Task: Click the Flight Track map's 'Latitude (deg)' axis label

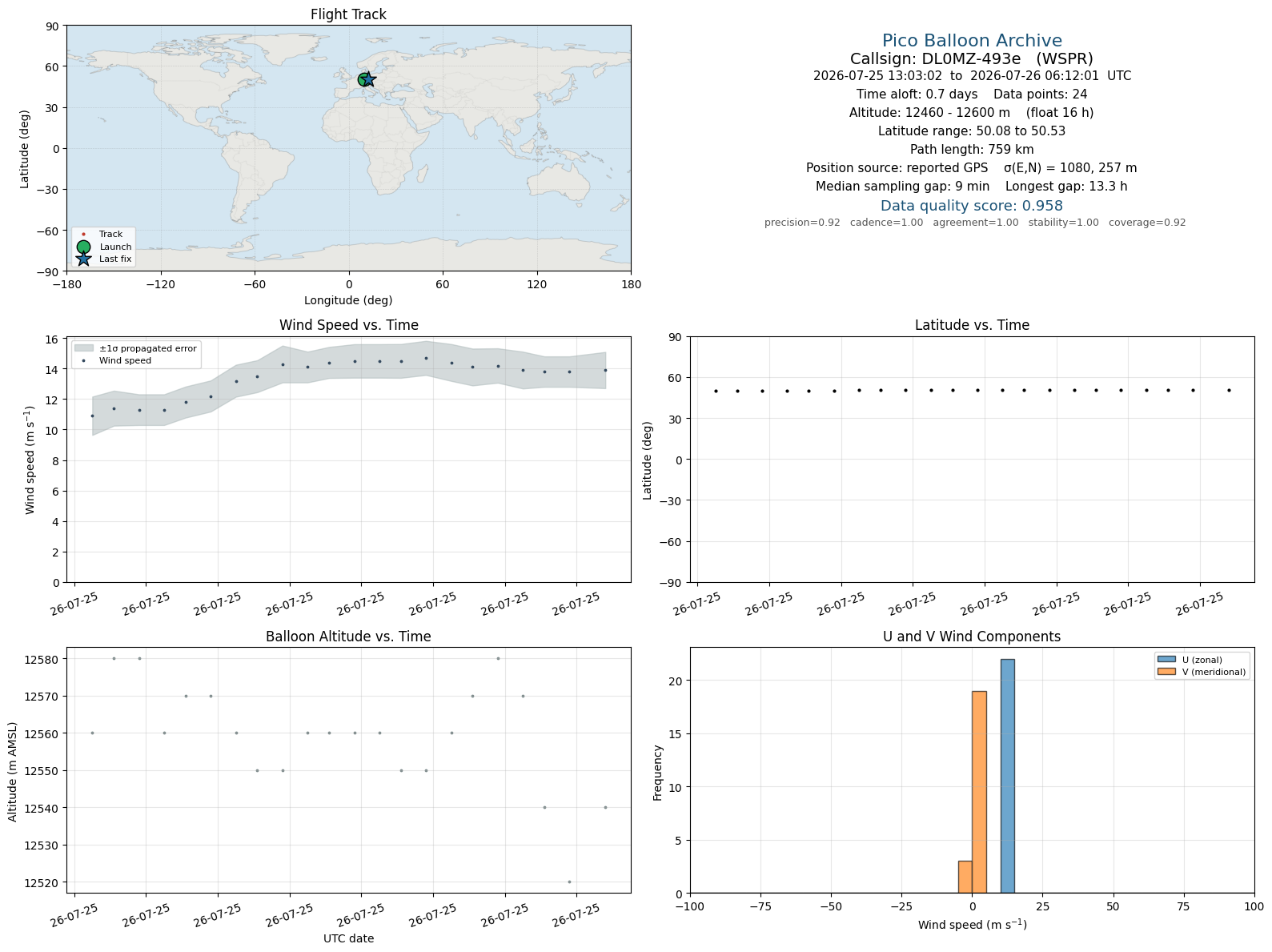Action: [25, 148]
